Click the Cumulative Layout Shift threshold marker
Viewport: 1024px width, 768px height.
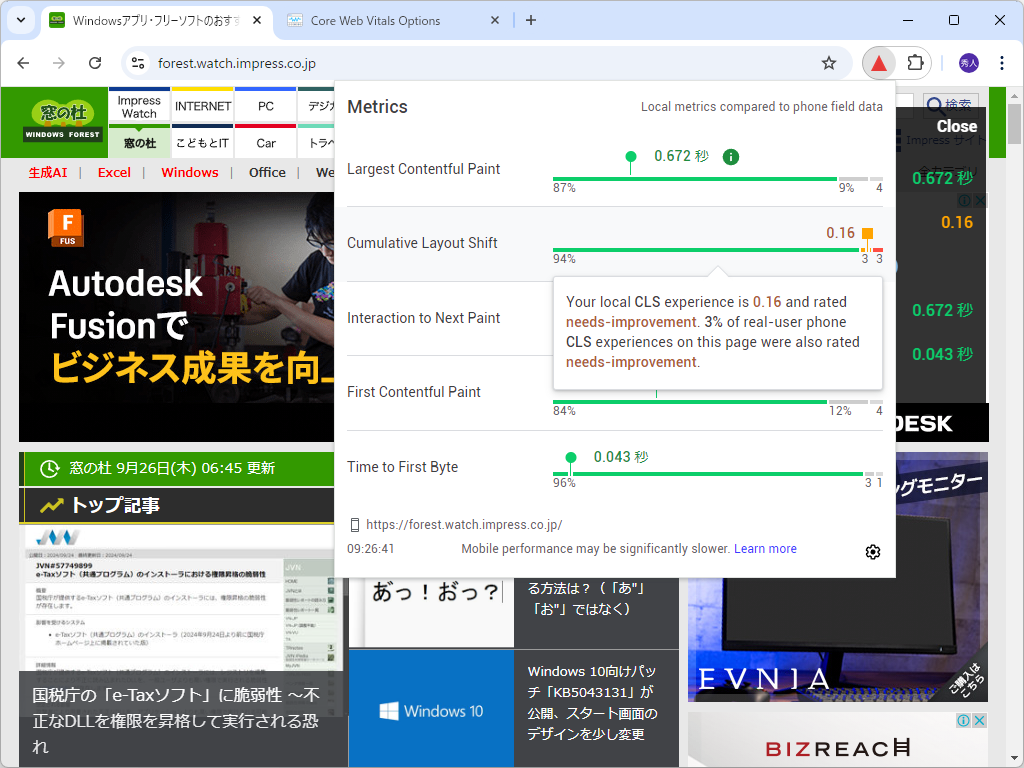(866, 232)
